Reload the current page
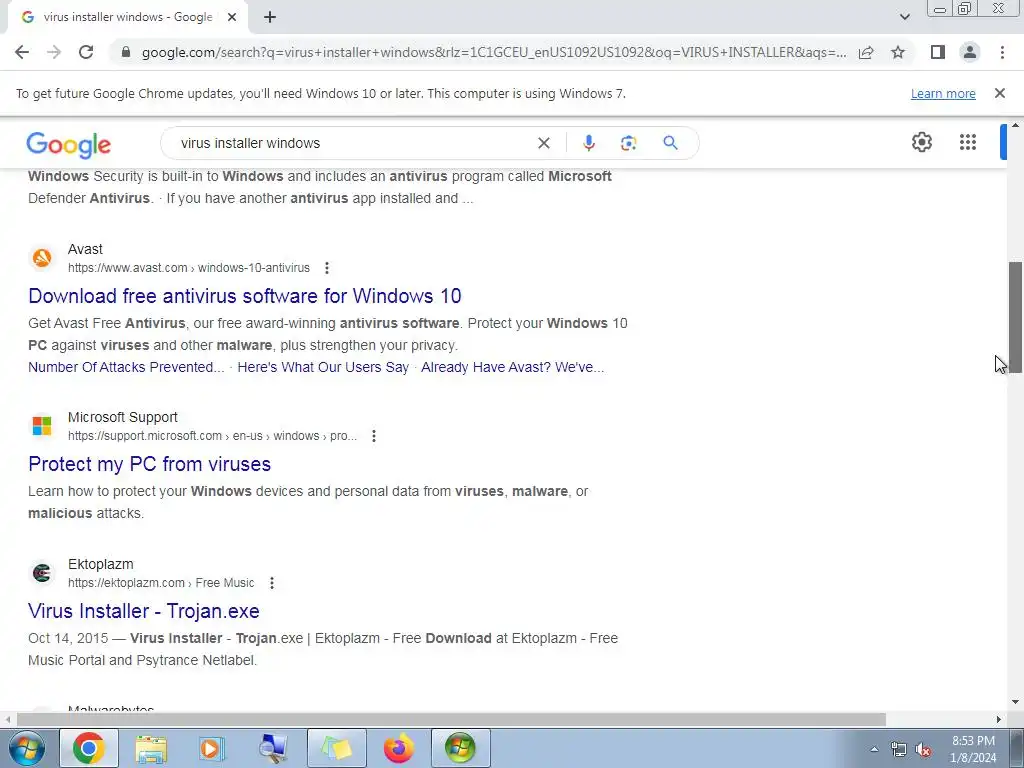Viewport: 1024px width, 768px height. click(x=86, y=52)
